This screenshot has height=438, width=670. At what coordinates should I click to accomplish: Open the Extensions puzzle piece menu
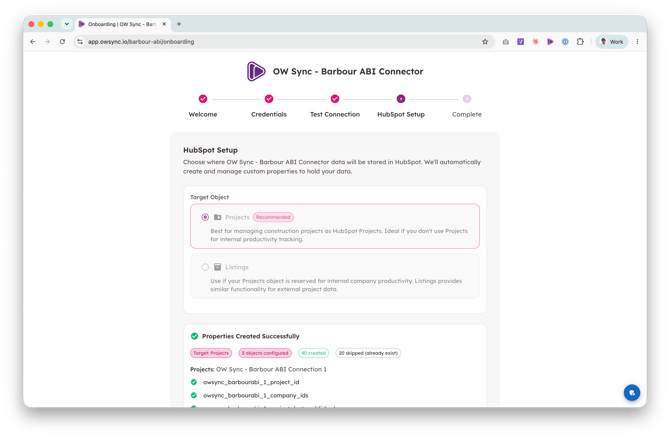580,42
